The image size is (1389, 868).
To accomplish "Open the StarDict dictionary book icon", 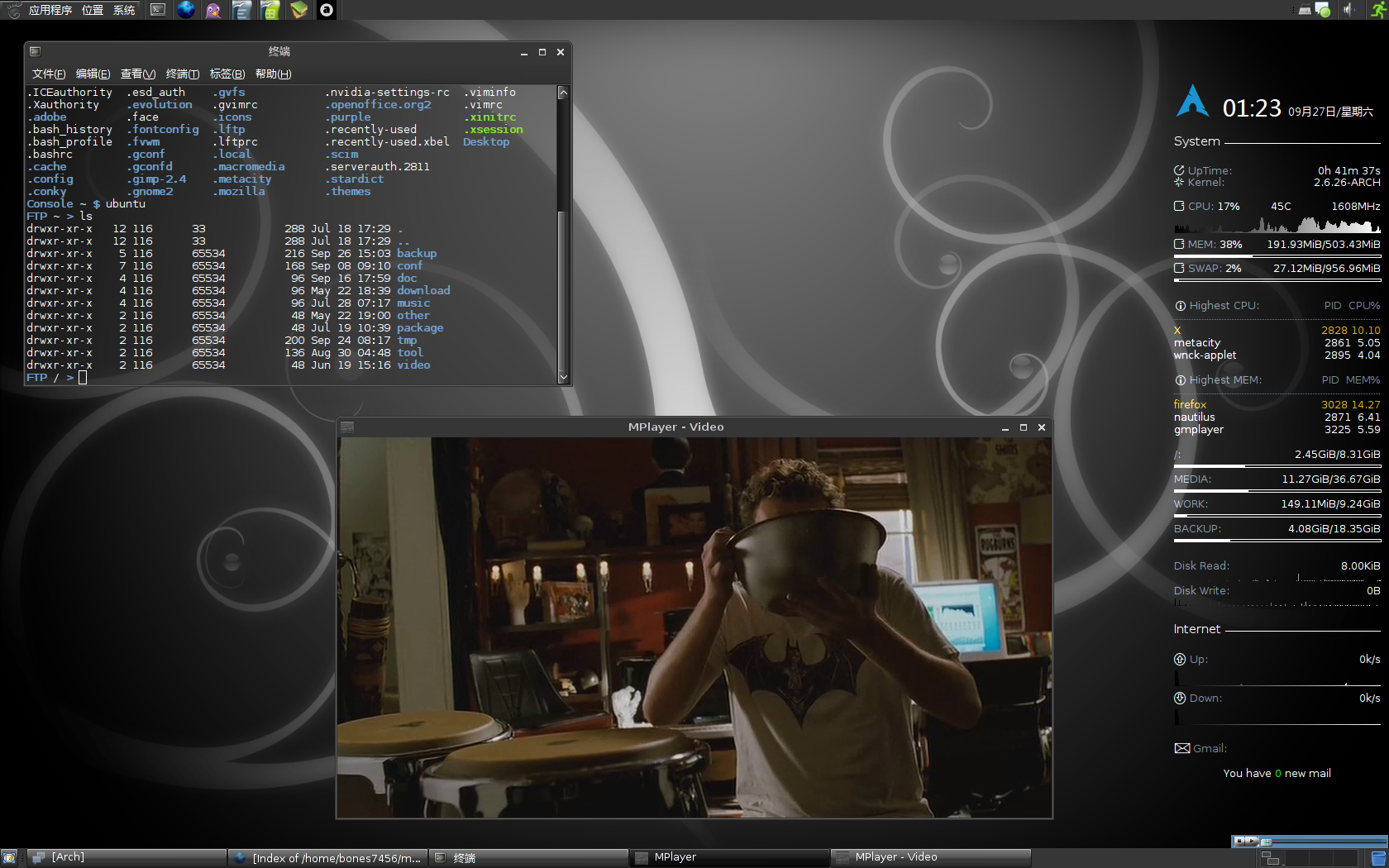I will 298,10.
